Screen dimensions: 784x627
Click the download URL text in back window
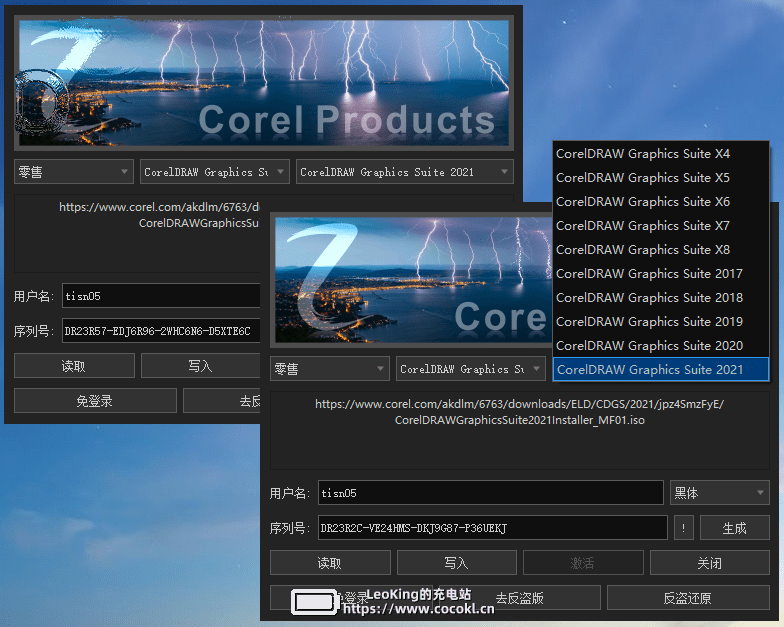click(x=159, y=215)
